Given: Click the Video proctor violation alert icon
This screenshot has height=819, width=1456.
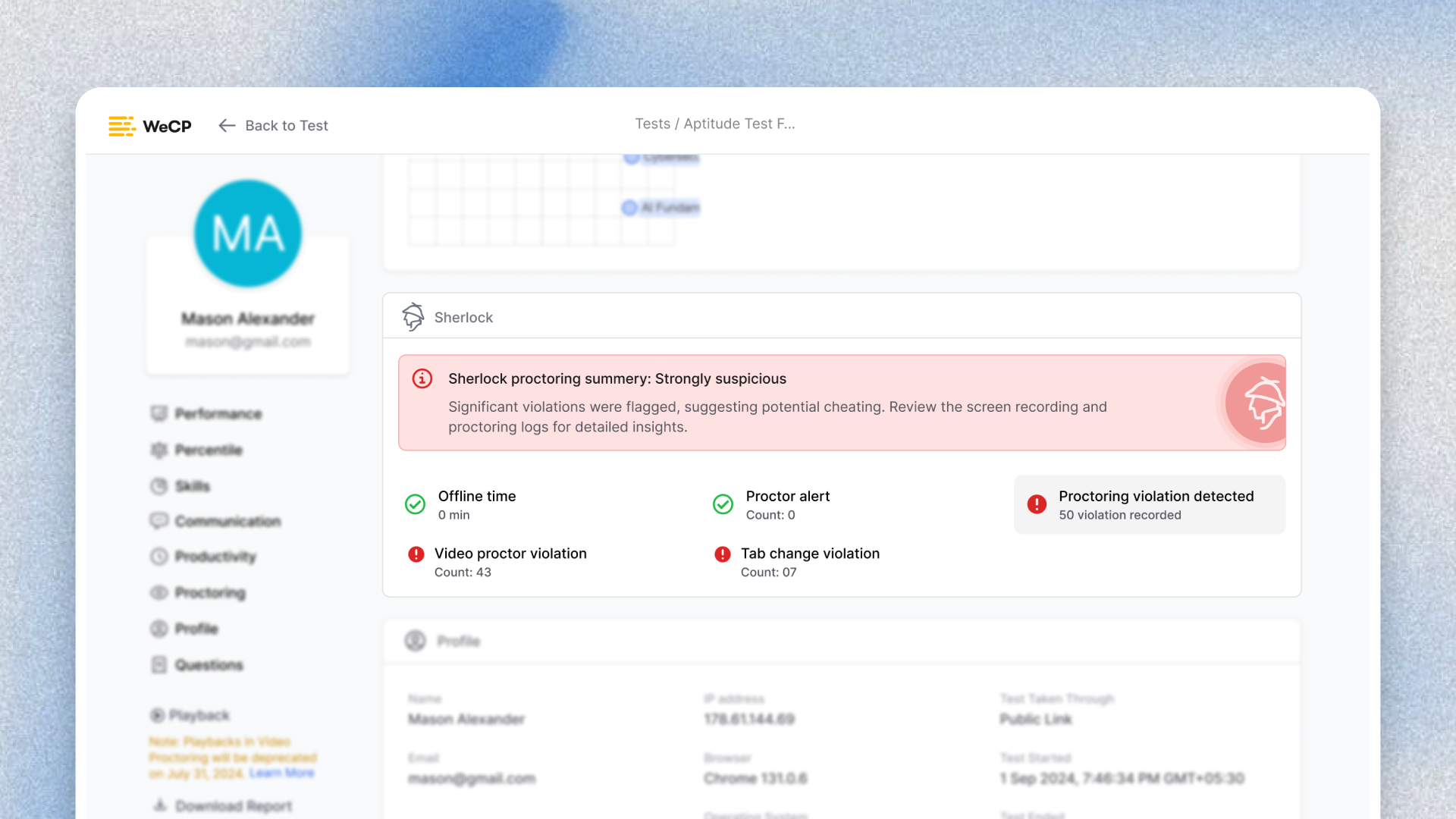Looking at the screenshot, I should pos(416,554).
